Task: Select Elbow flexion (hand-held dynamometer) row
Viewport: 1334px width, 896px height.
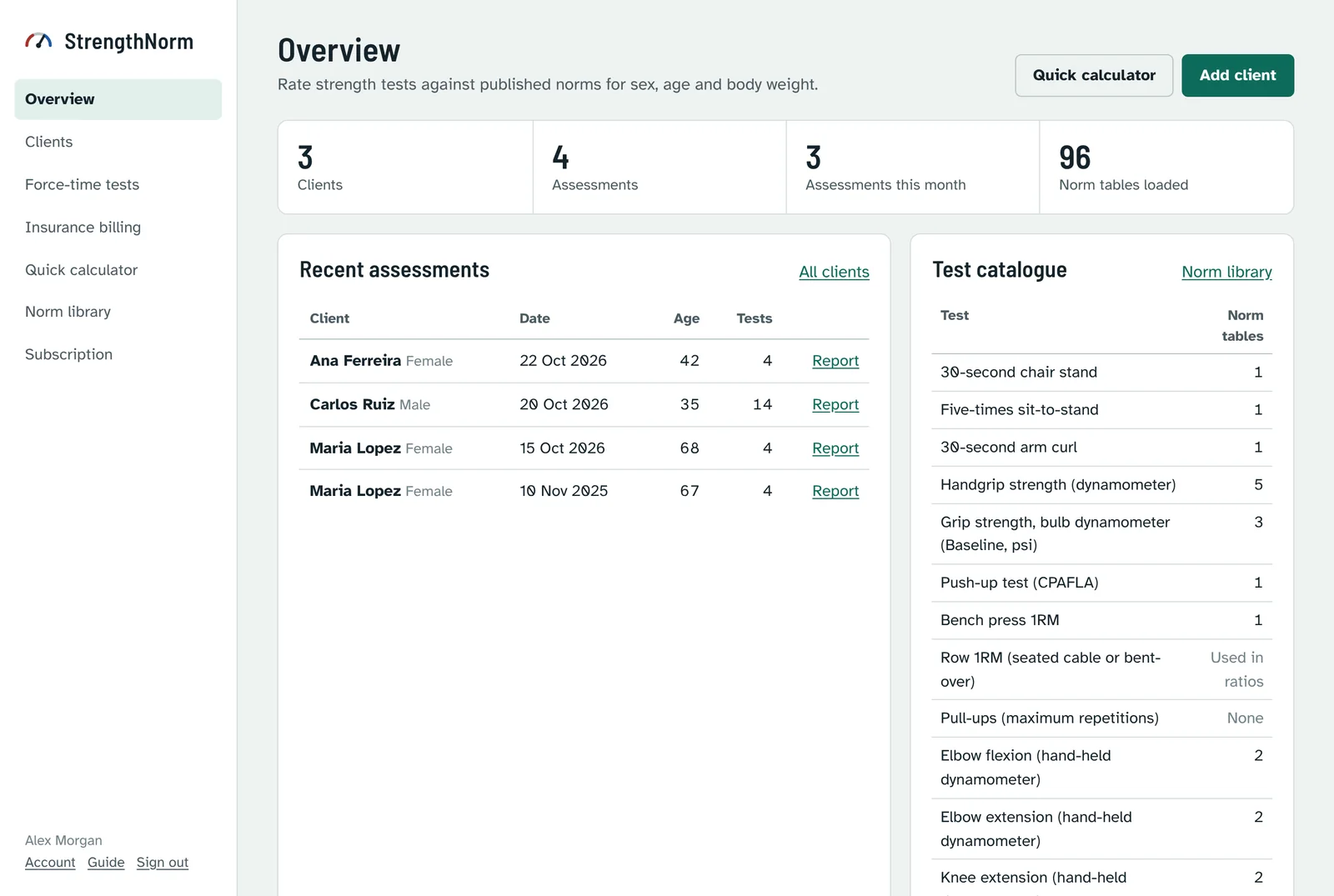Action: (x=1101, y=768)
